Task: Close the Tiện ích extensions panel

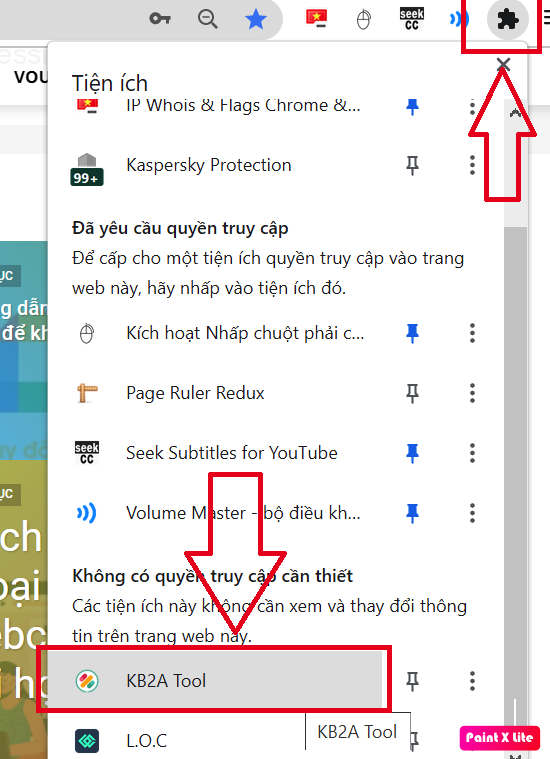Action: (x=504, y=64)
